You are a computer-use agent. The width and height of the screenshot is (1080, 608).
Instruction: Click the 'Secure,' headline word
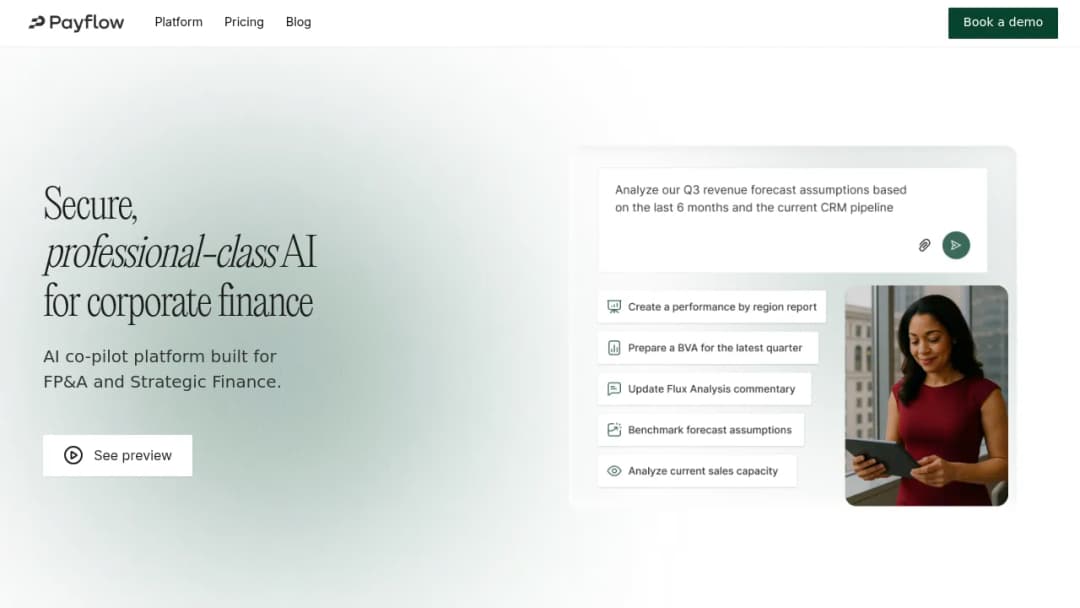click(x=90, y=205)
